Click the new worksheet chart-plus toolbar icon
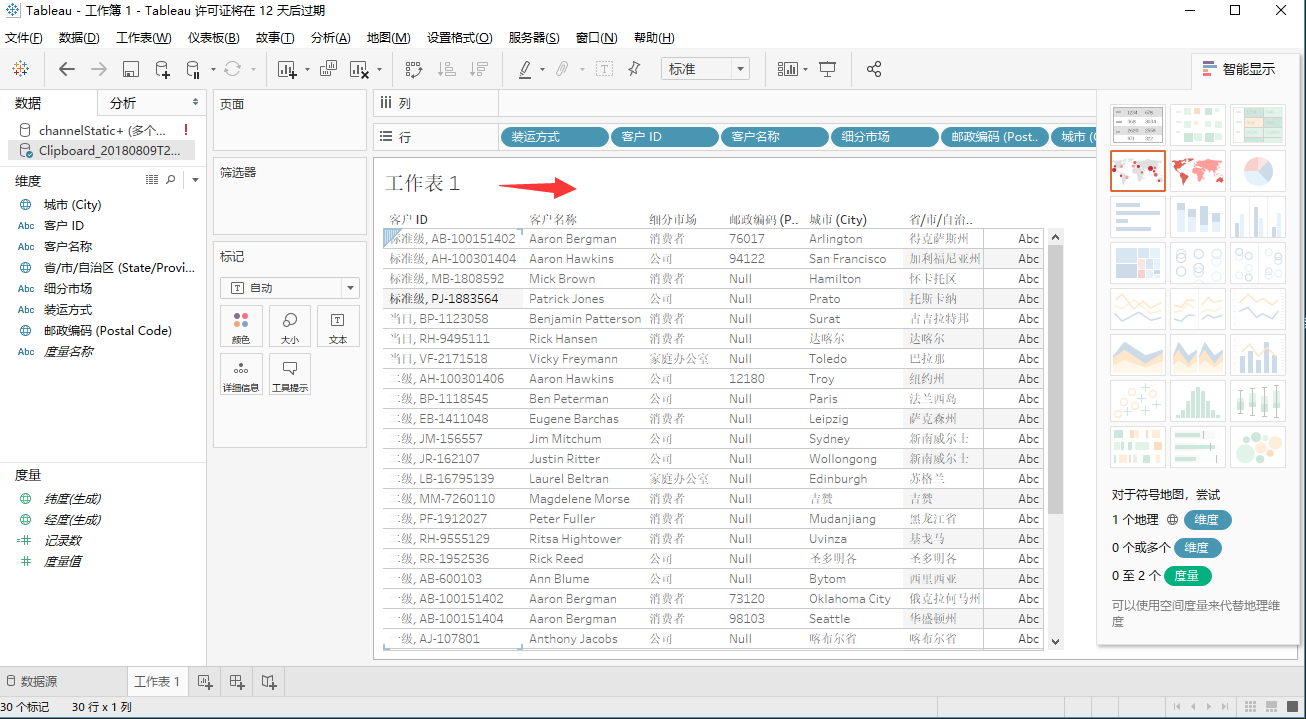 pos(288,69)
